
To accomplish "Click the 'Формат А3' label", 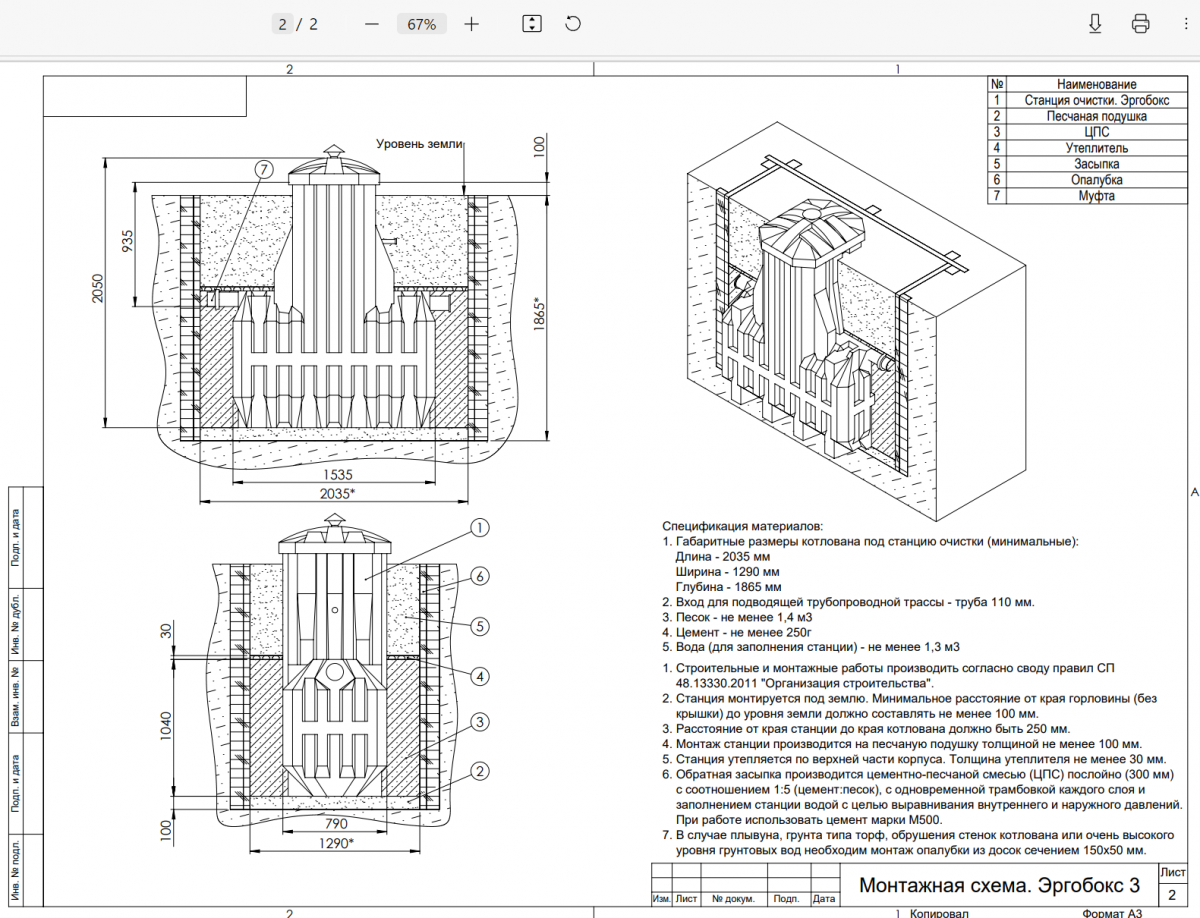I will click(1113, 912).
